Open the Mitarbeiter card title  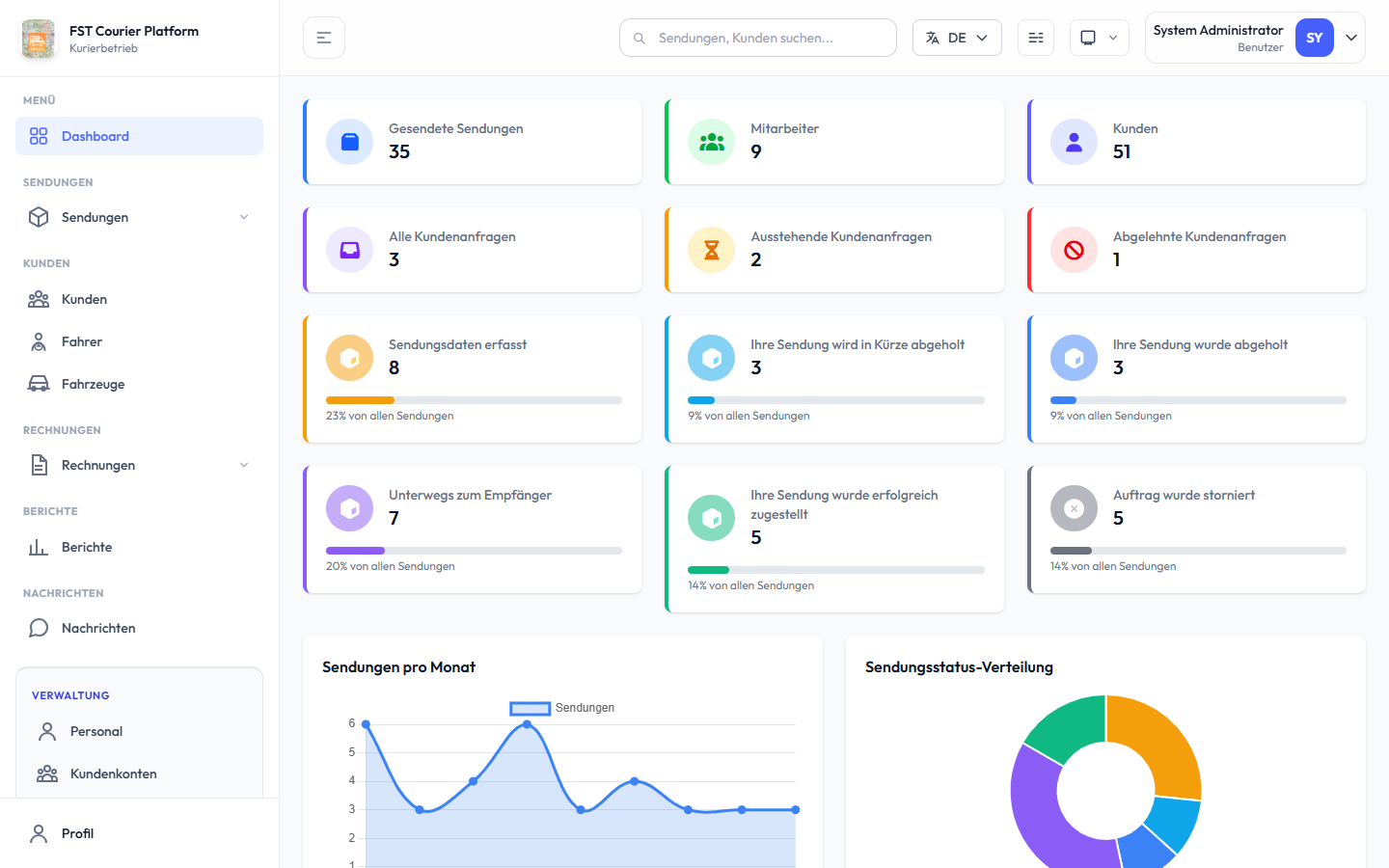[x=785, y=128]
